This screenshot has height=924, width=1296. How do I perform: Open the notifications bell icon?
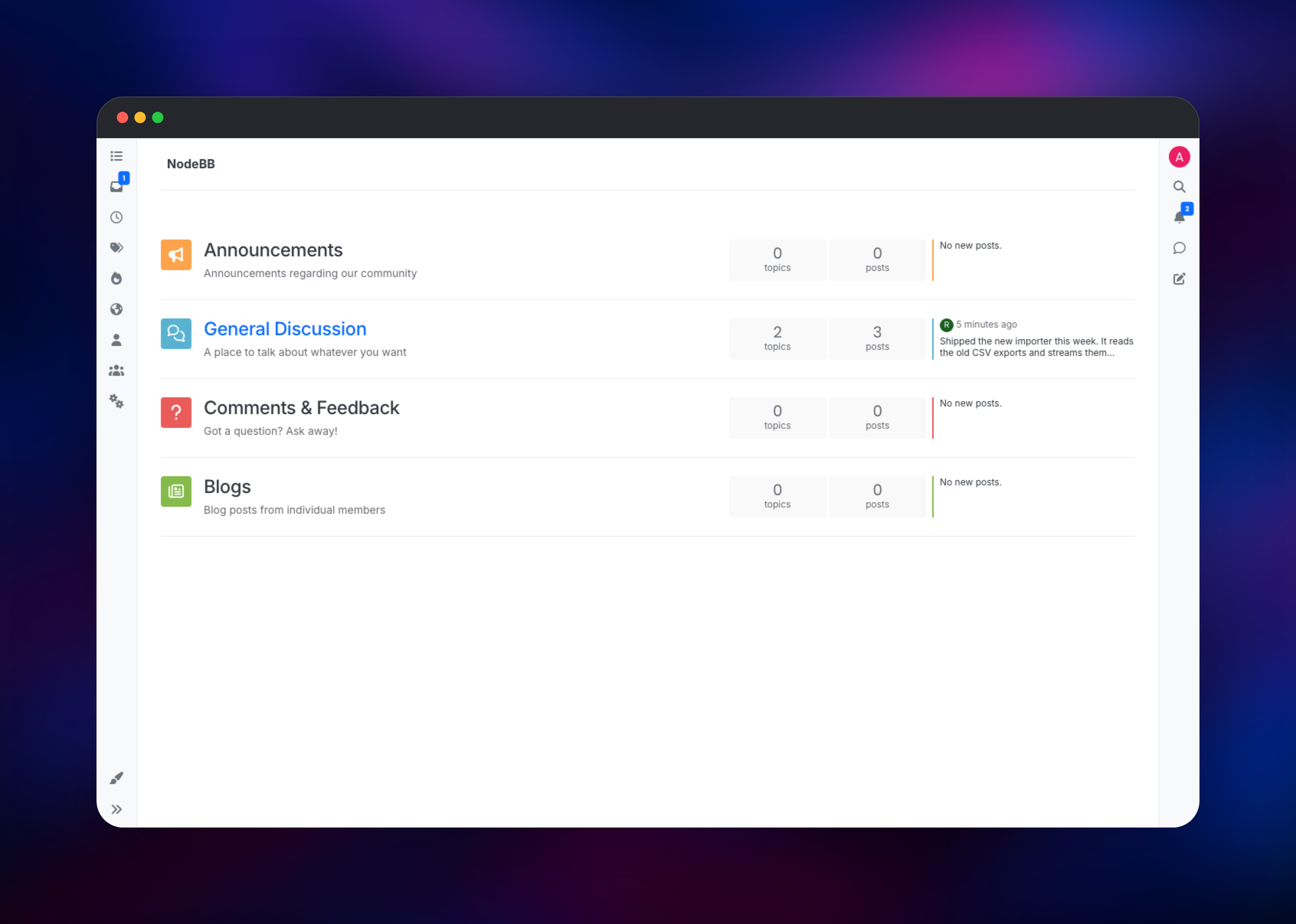[x=1179, y=218]
